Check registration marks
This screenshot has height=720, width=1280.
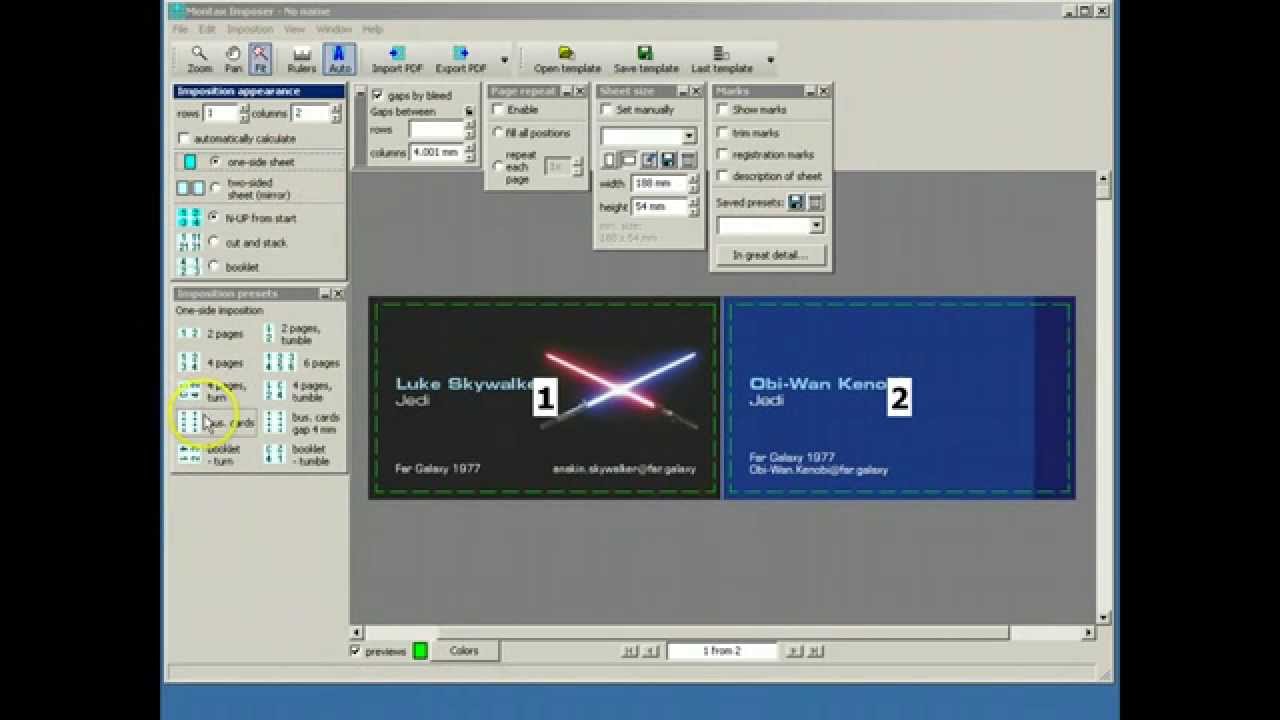723,155
